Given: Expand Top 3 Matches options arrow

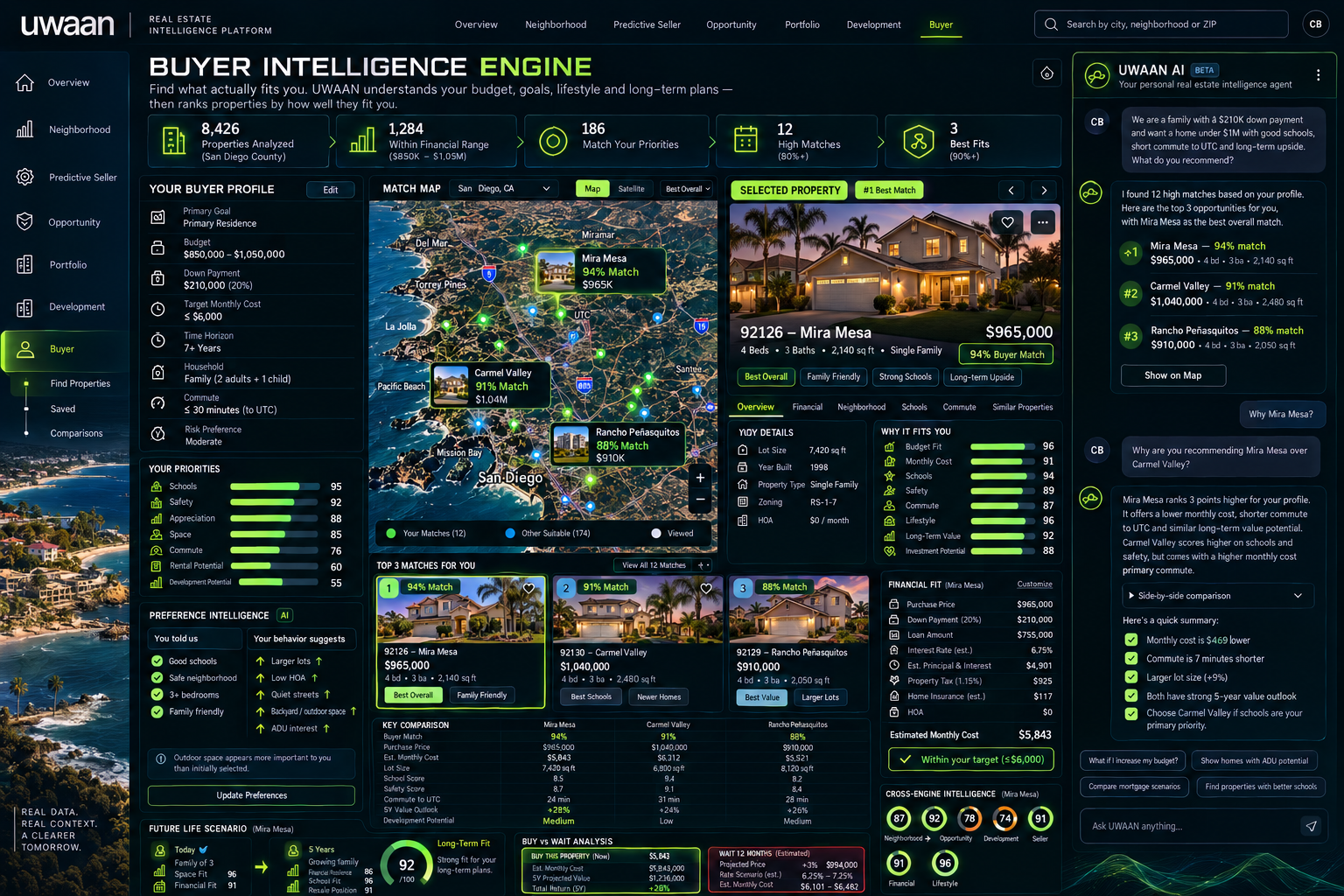Looking at the screenshot, I should coord(703,565).
